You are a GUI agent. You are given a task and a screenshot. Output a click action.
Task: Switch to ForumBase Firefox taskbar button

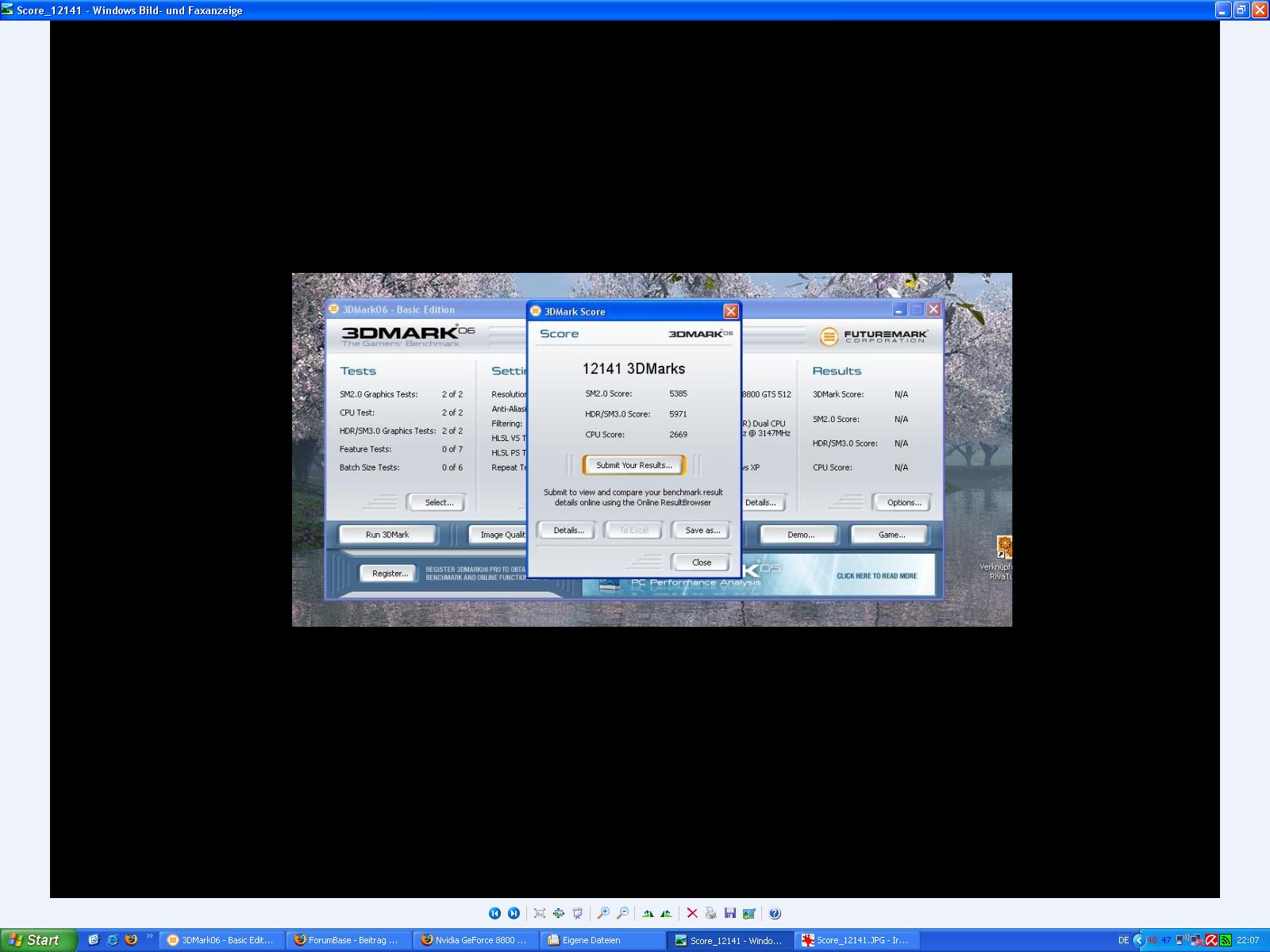(x=349, y=940)
